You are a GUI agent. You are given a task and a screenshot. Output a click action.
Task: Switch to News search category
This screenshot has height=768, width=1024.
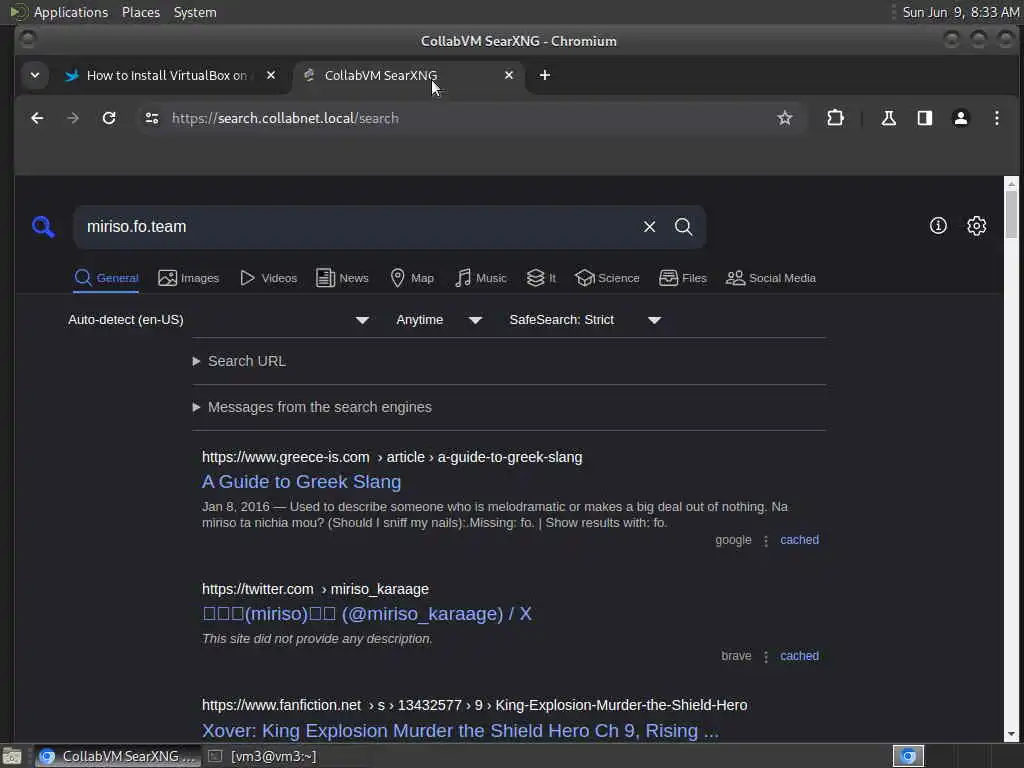pyautogui.click(x=342, y=278)
